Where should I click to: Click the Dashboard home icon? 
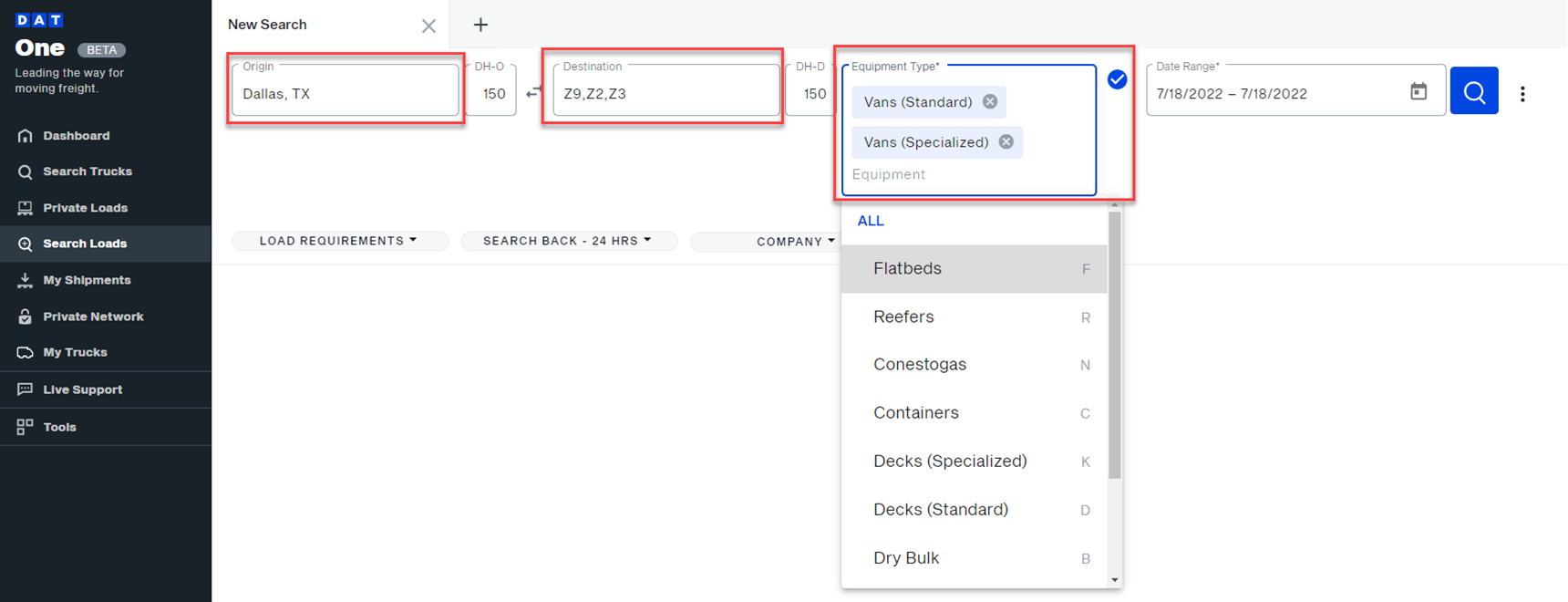pyautogui.click(x=25, y=136)
